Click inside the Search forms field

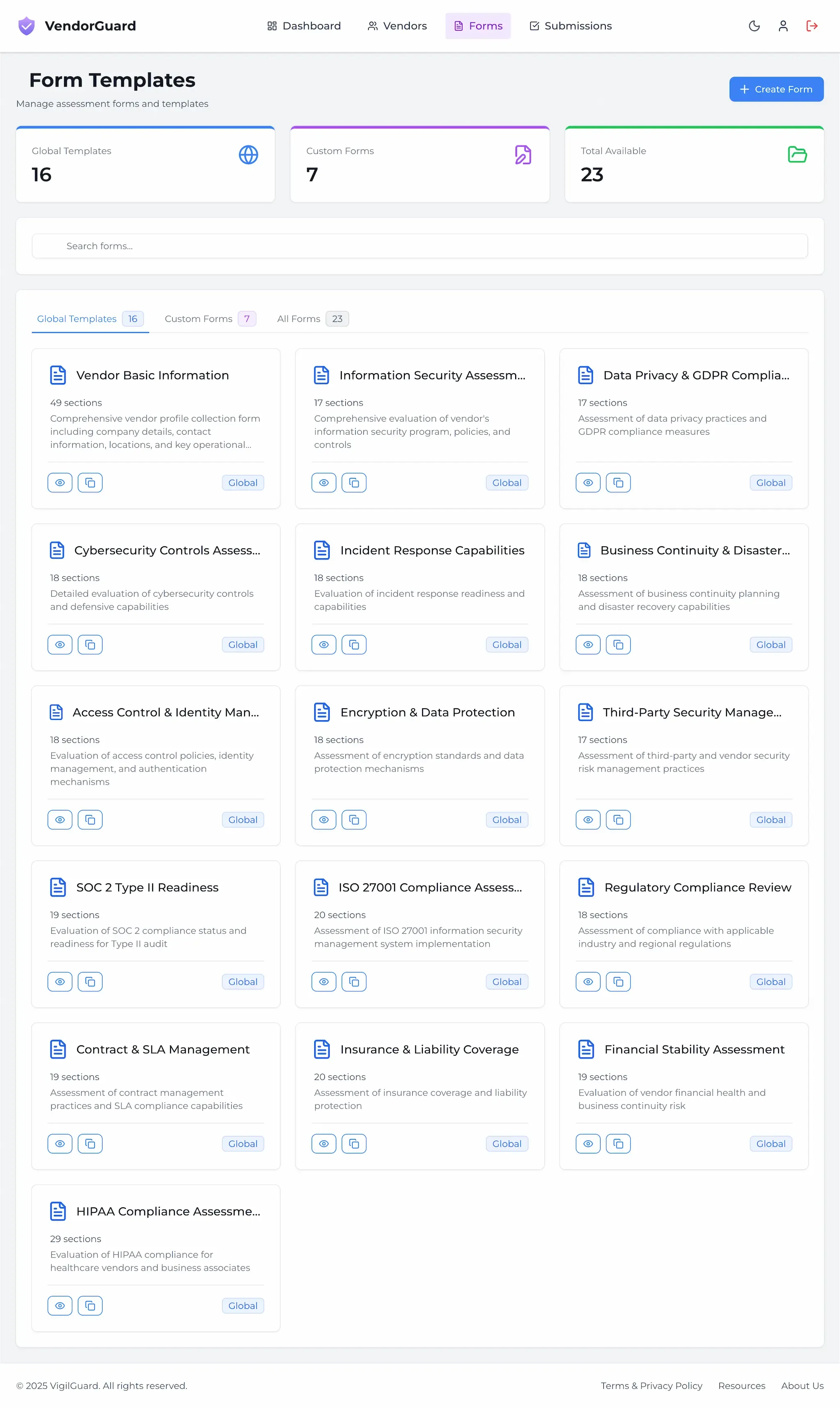[226, 246]
